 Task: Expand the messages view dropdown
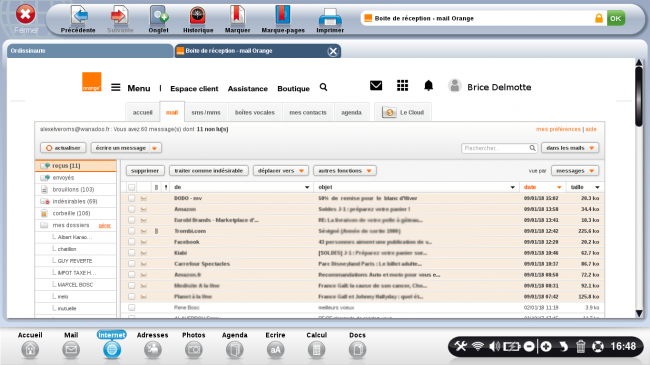click(x=575, y=171)
